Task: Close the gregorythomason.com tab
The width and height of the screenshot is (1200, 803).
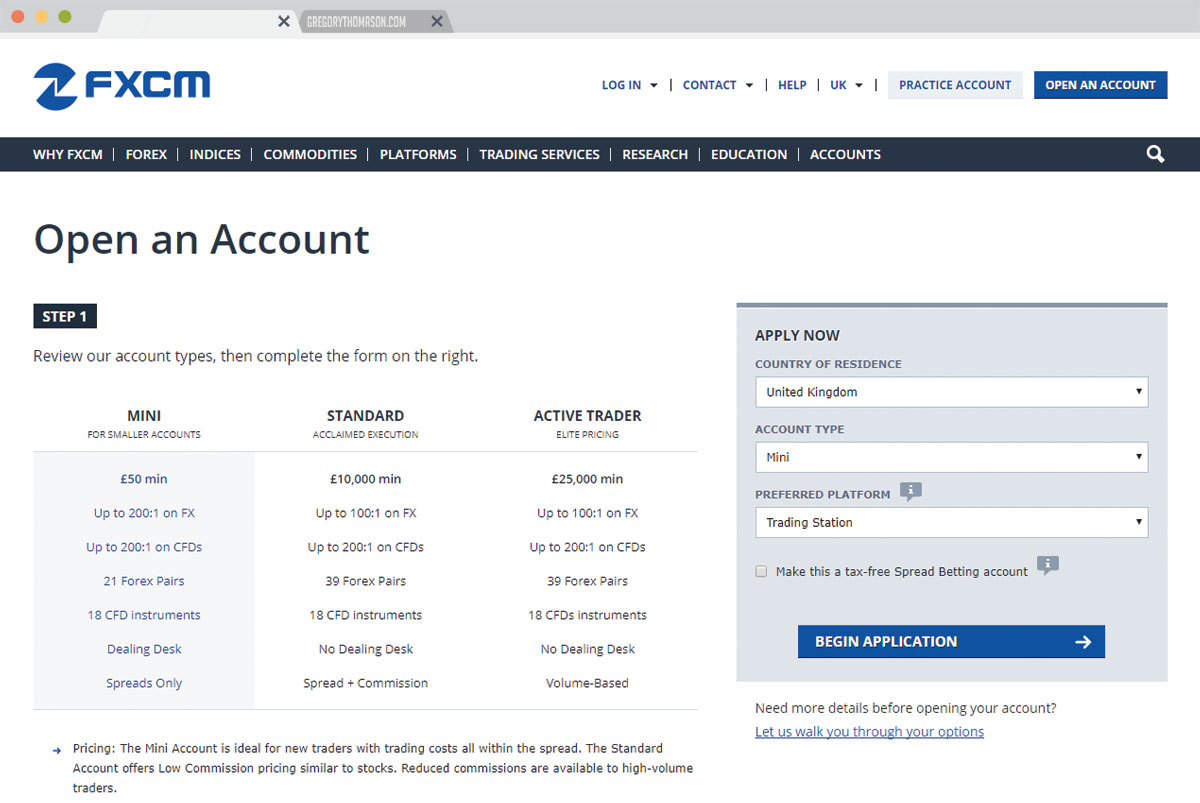Action: click(437, 21)
